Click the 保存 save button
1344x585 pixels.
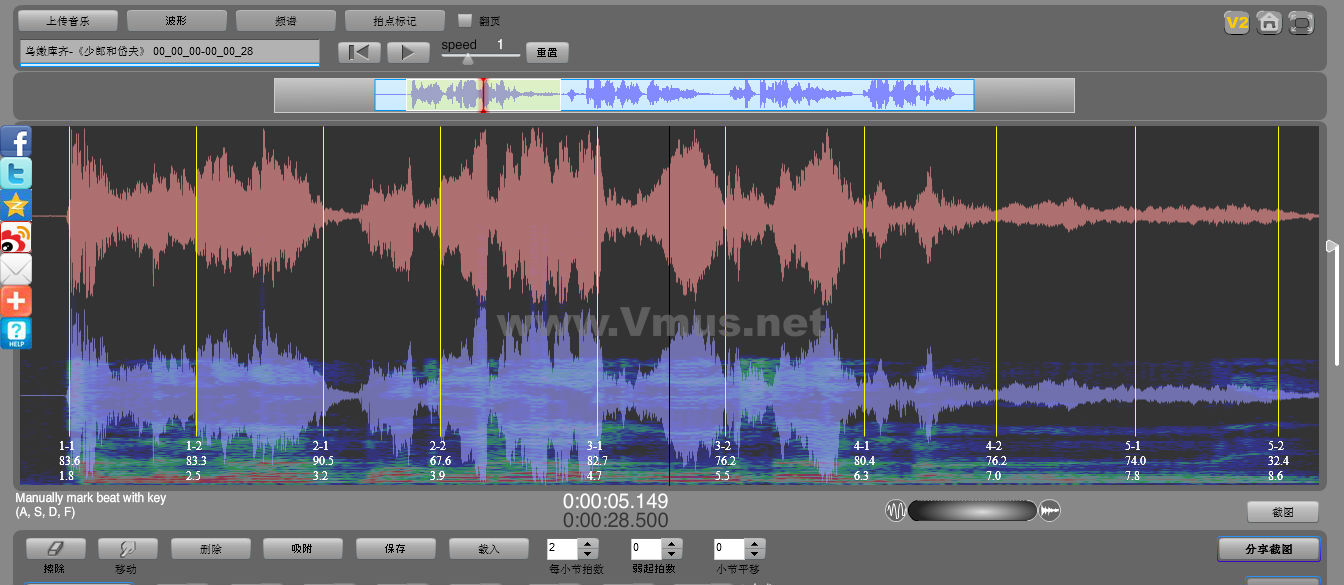pos(395,548)
